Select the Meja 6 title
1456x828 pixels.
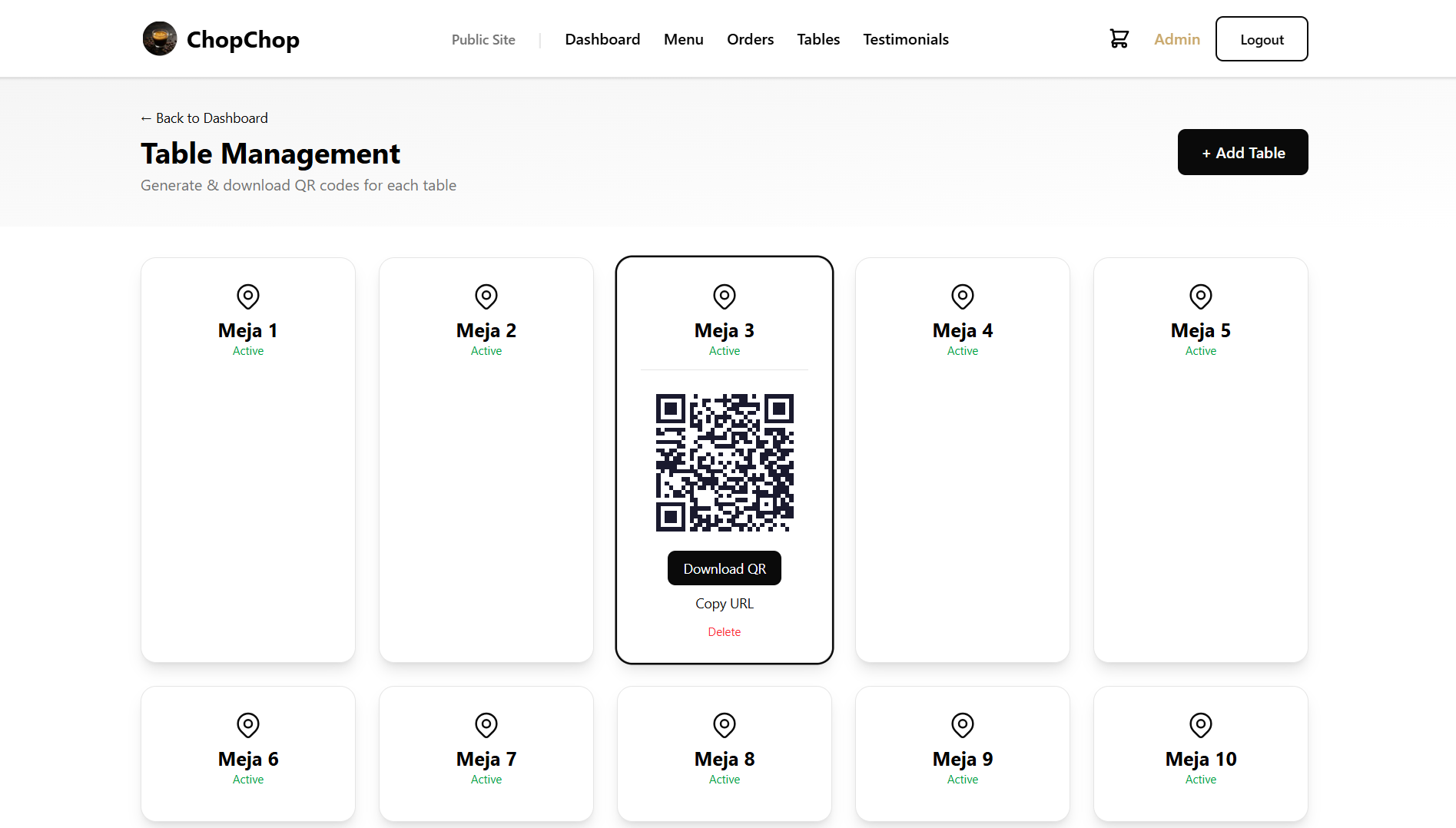point(248,759)
